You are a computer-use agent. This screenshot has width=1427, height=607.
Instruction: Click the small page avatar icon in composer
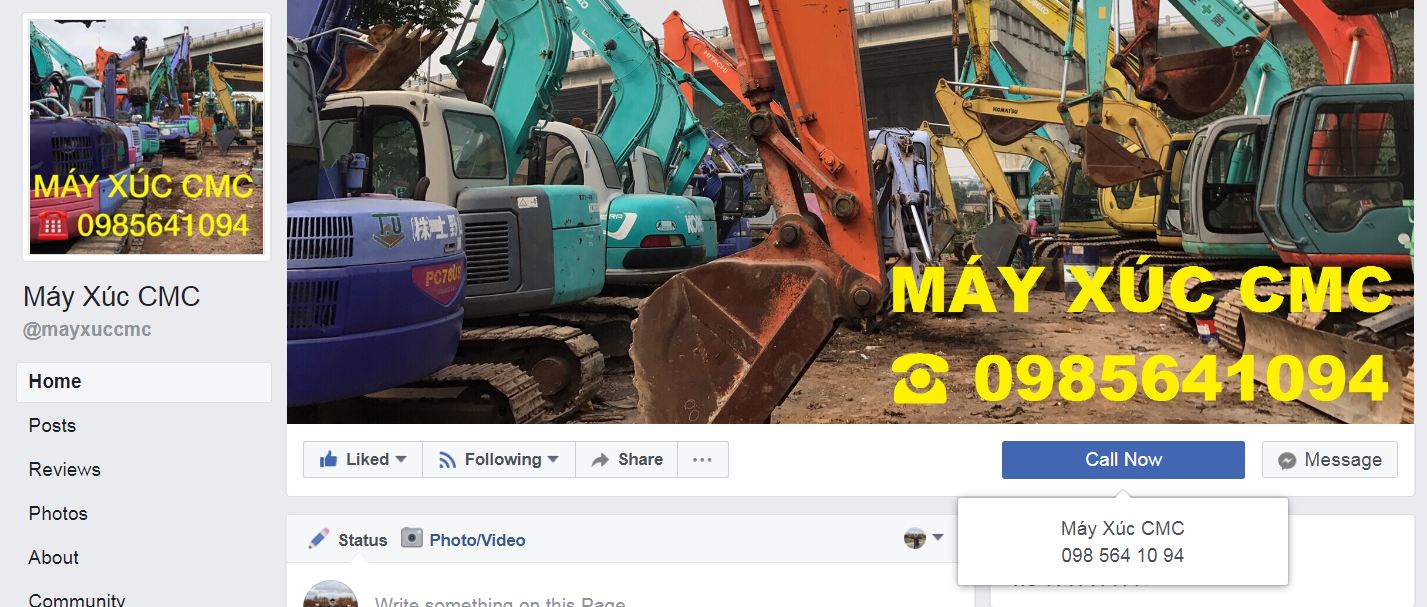[915, 538]
